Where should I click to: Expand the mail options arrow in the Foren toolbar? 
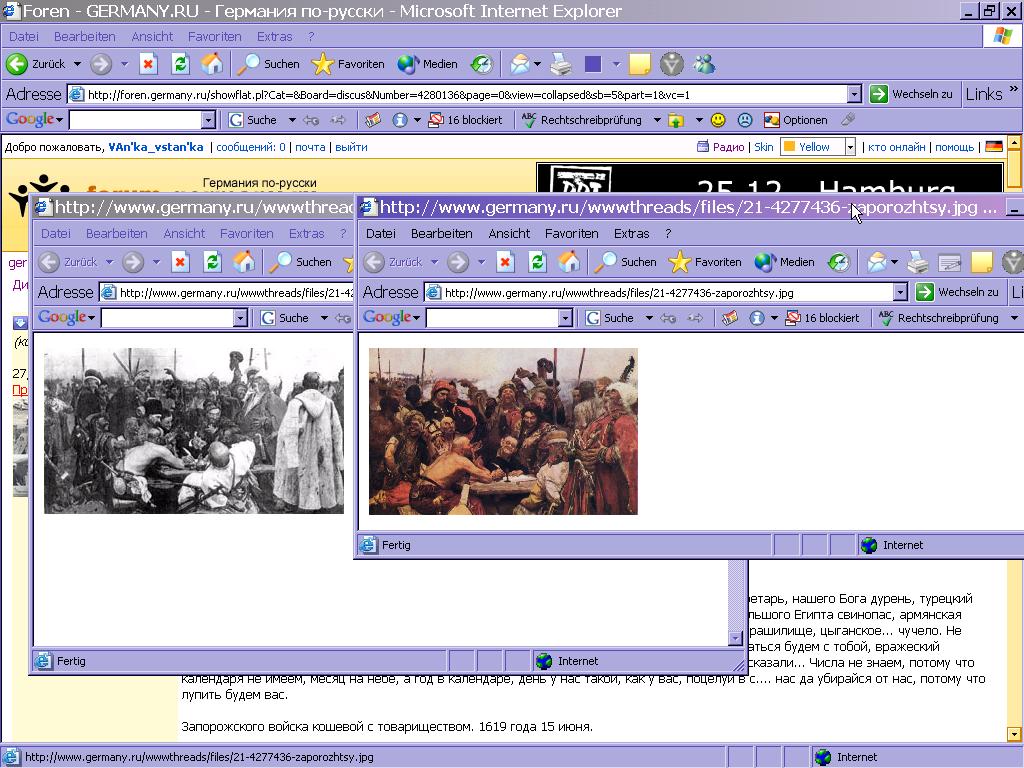click(537, 64)
